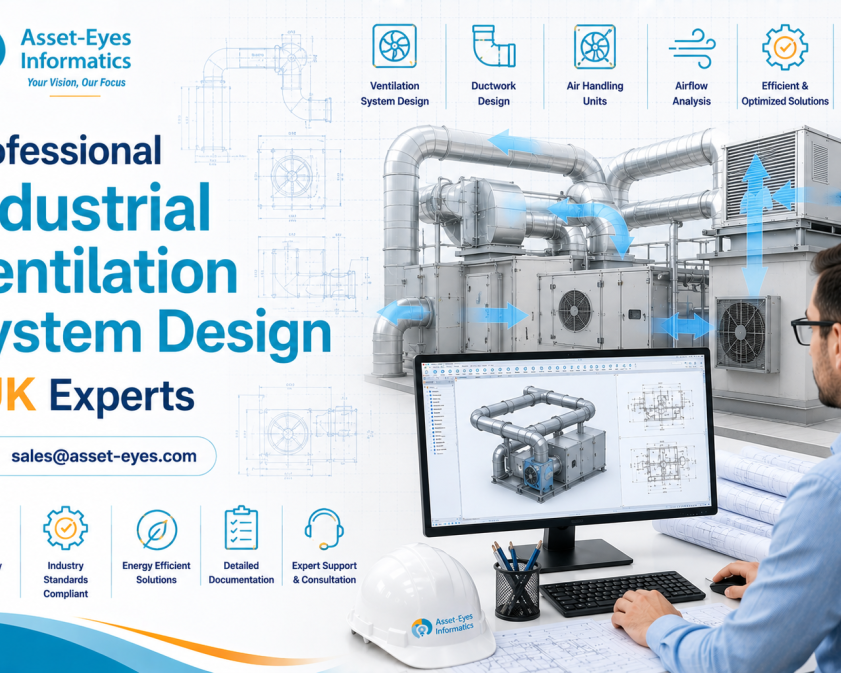Click the Air Handling Units fan icon

594,46
